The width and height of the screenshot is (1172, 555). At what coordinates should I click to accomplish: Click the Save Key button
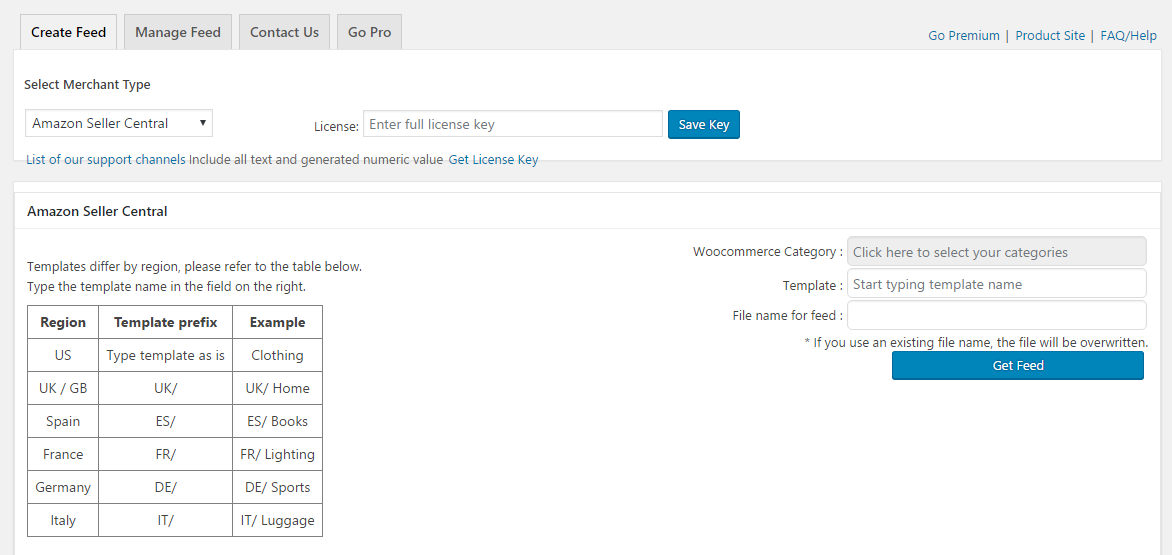[703, 124]
